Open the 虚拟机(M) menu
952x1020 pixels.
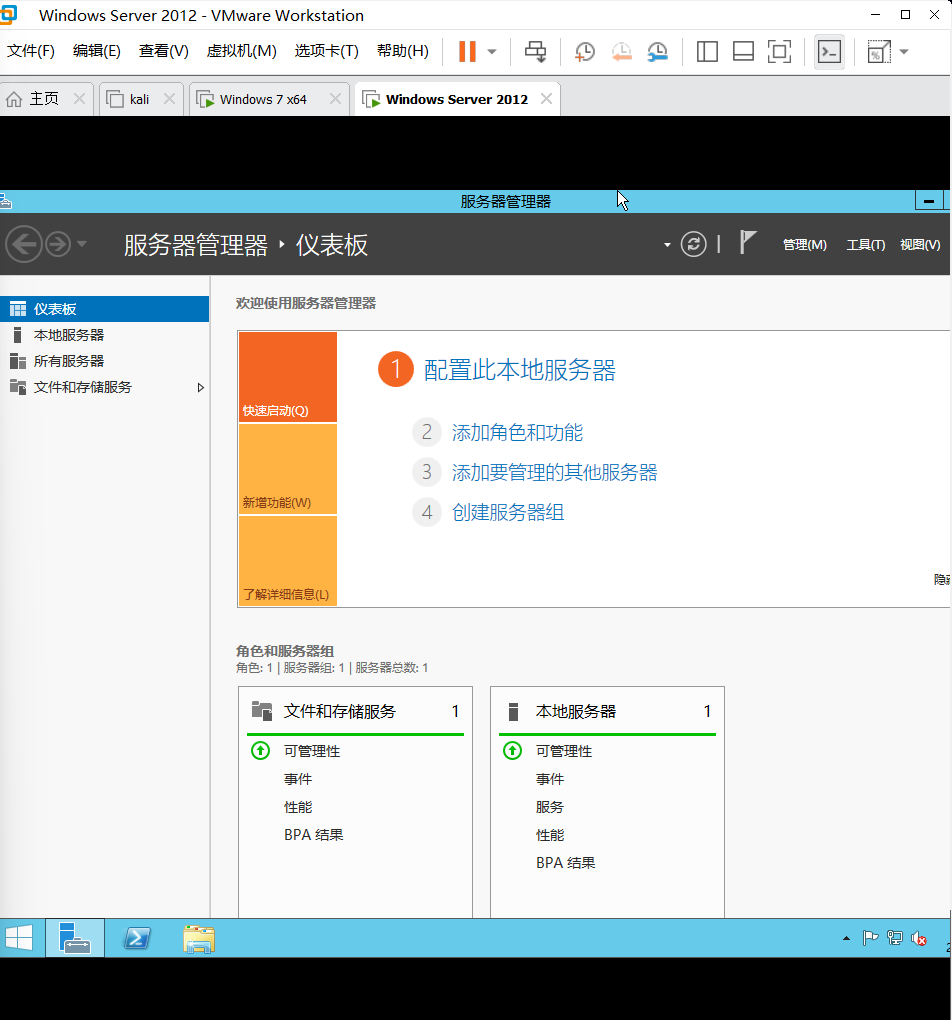click(x=241, y=51)
